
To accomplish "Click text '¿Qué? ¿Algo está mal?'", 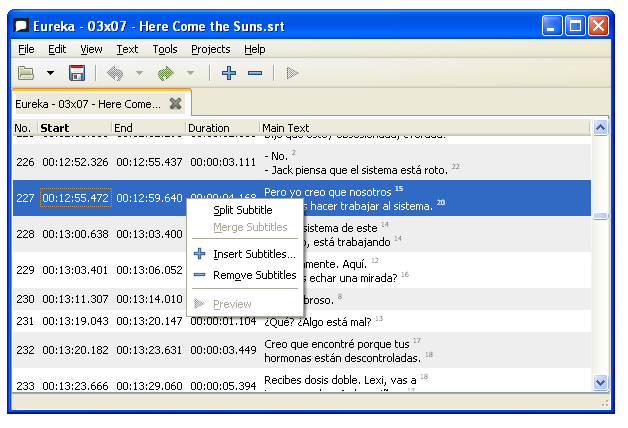I will point(318,322).
